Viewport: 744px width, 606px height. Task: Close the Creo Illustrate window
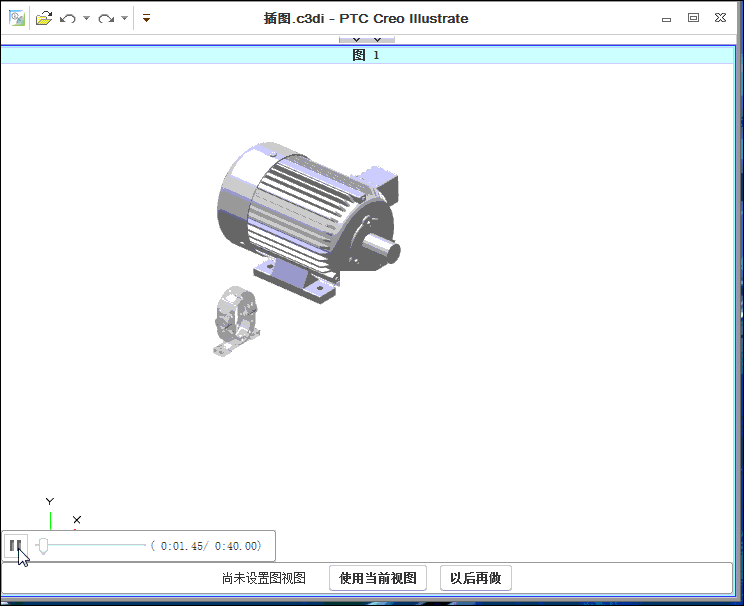pos(720,18)
